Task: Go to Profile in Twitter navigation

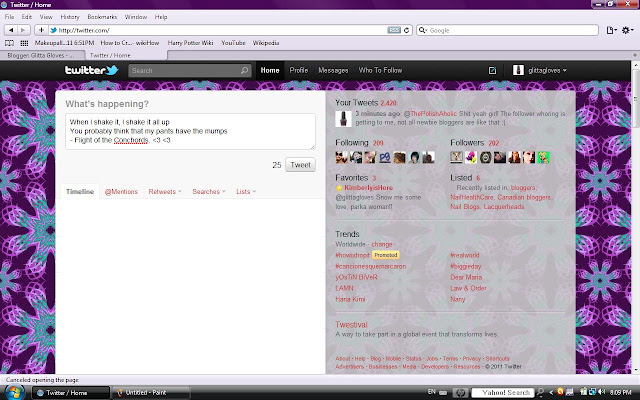Action: [299, 70]
